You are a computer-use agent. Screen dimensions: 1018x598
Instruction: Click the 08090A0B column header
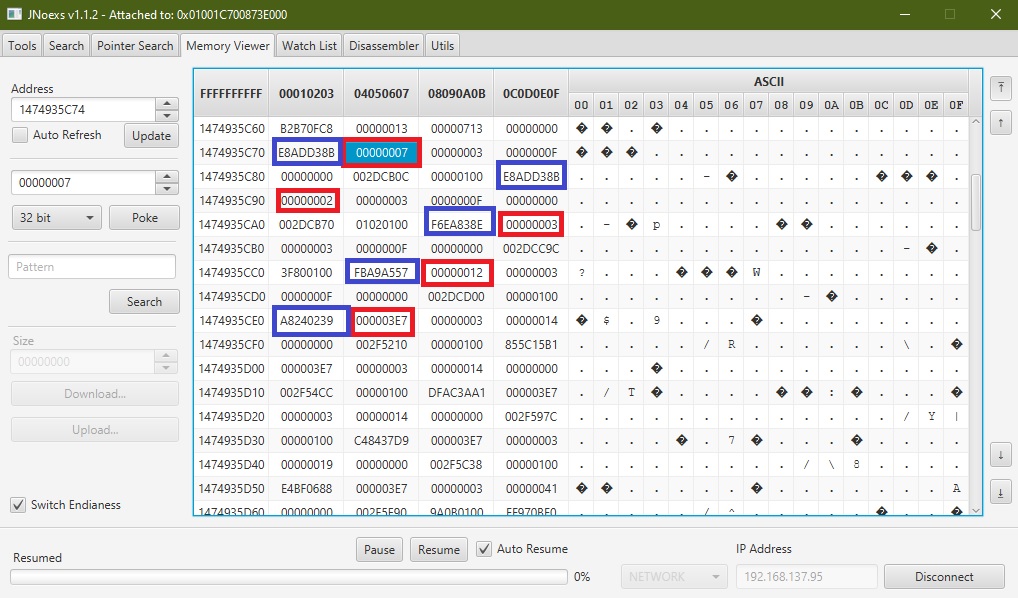tap(456, 93)
